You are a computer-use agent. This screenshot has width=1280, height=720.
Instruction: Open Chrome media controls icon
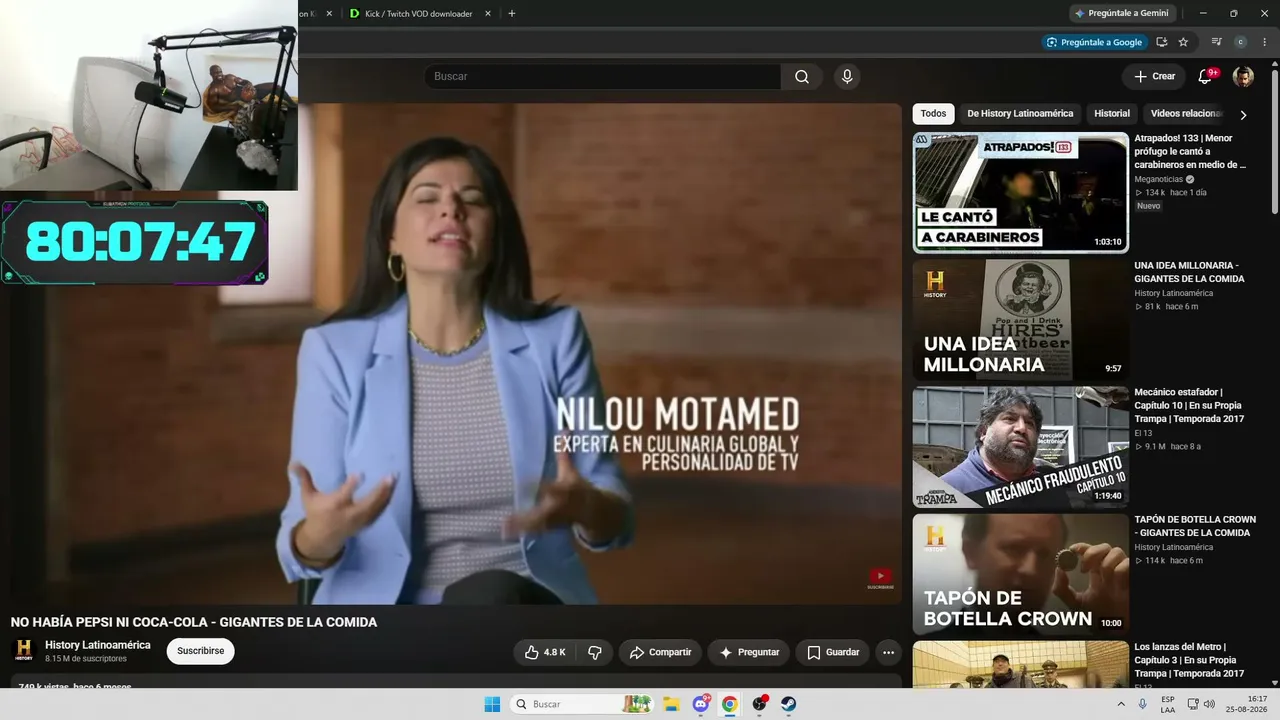tap(1217, 42)
